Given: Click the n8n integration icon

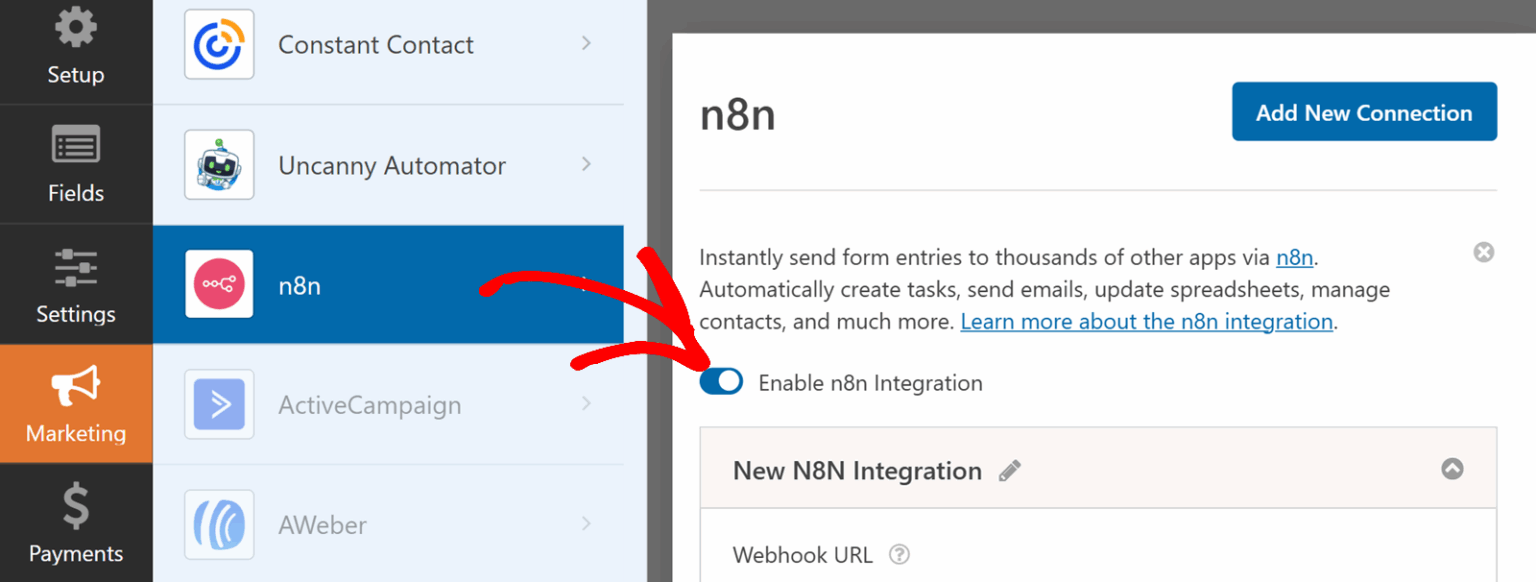Looking at the screenshot, I should point(218,285).
